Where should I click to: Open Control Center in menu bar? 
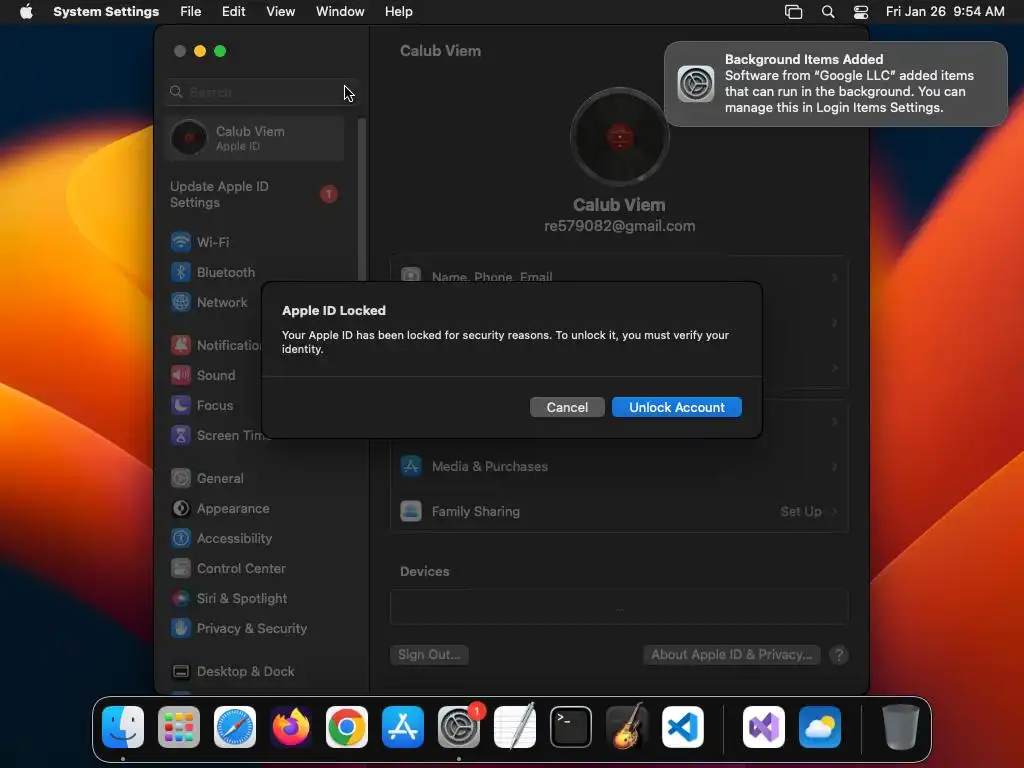coord(861,12)
